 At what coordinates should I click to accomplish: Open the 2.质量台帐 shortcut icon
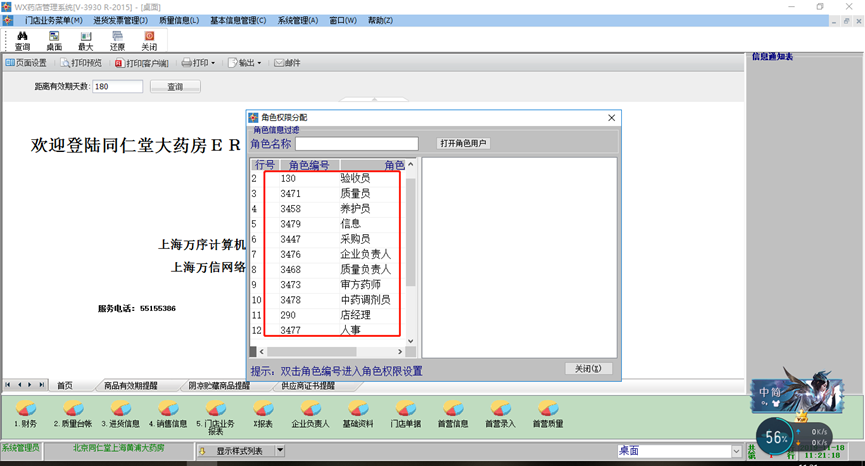click(x=73, y=414)
